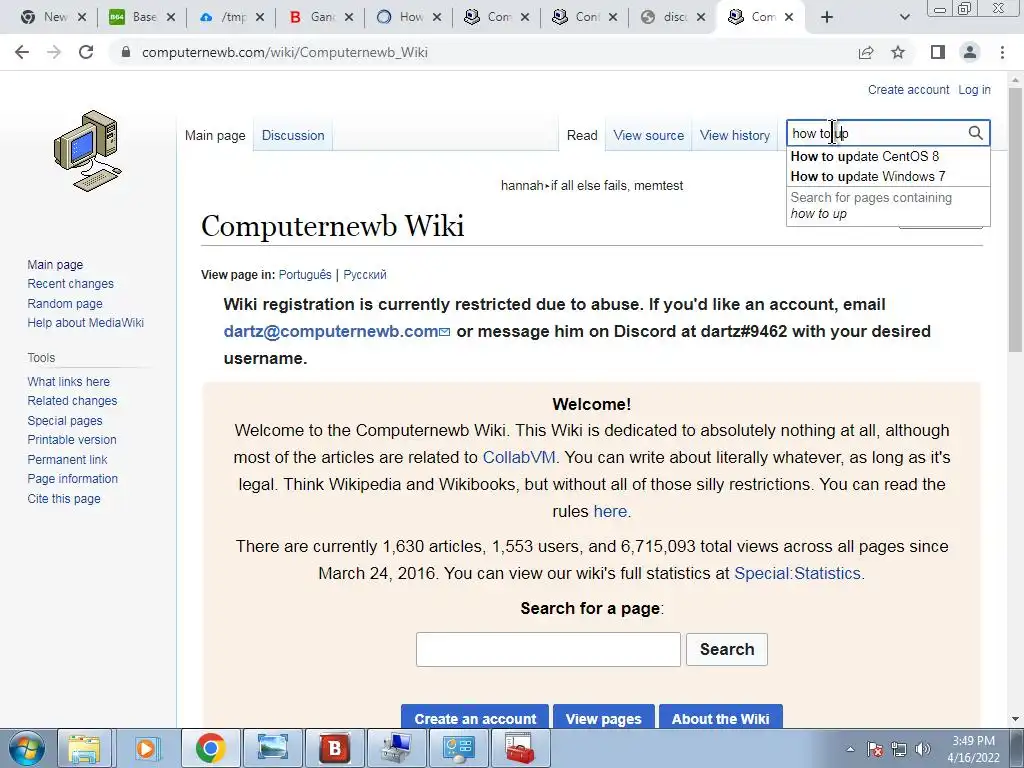1024x768 pixels.
Task: Open 'Help about MediaWiki'
Action: click(x=86, y=323)
